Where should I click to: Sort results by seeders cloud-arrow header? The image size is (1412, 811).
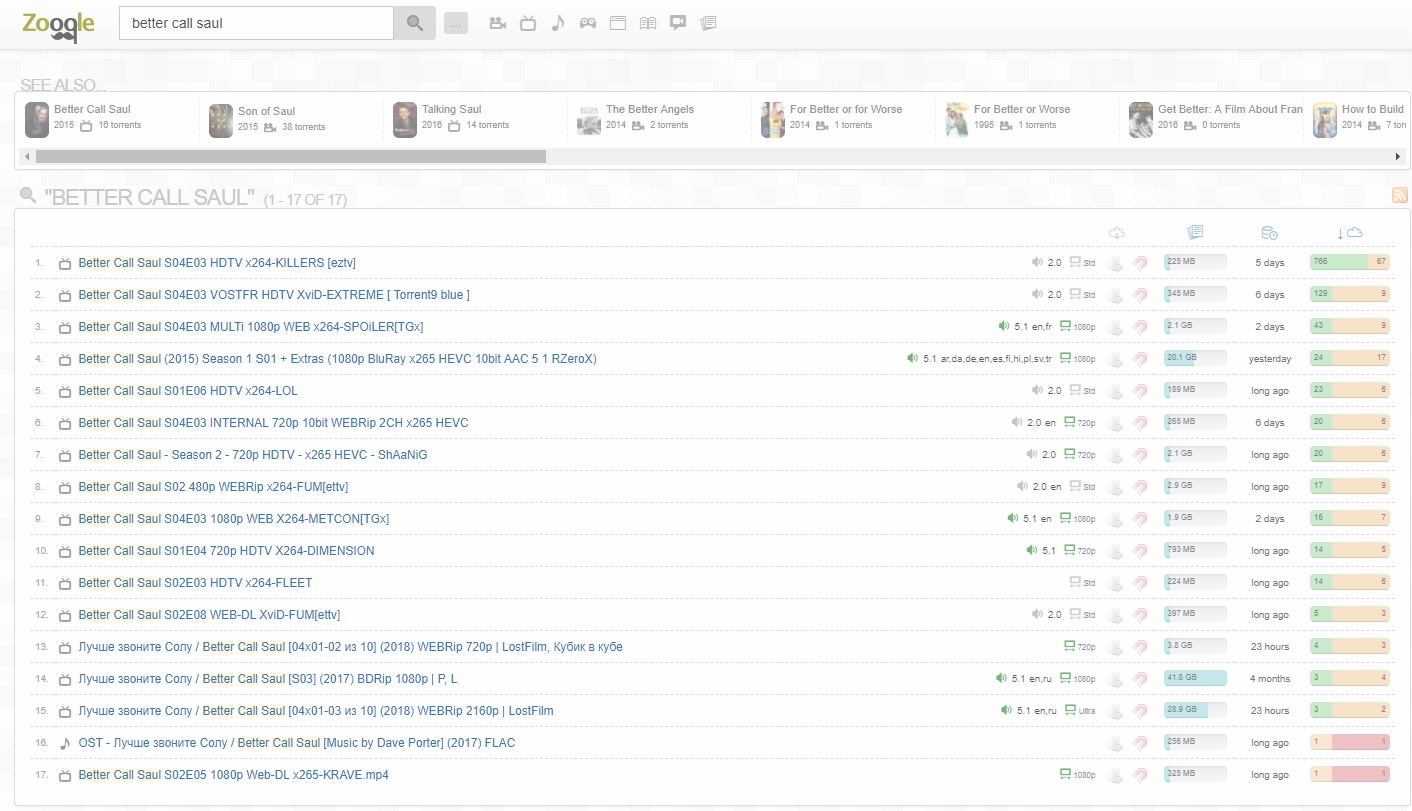[1350, 233]
